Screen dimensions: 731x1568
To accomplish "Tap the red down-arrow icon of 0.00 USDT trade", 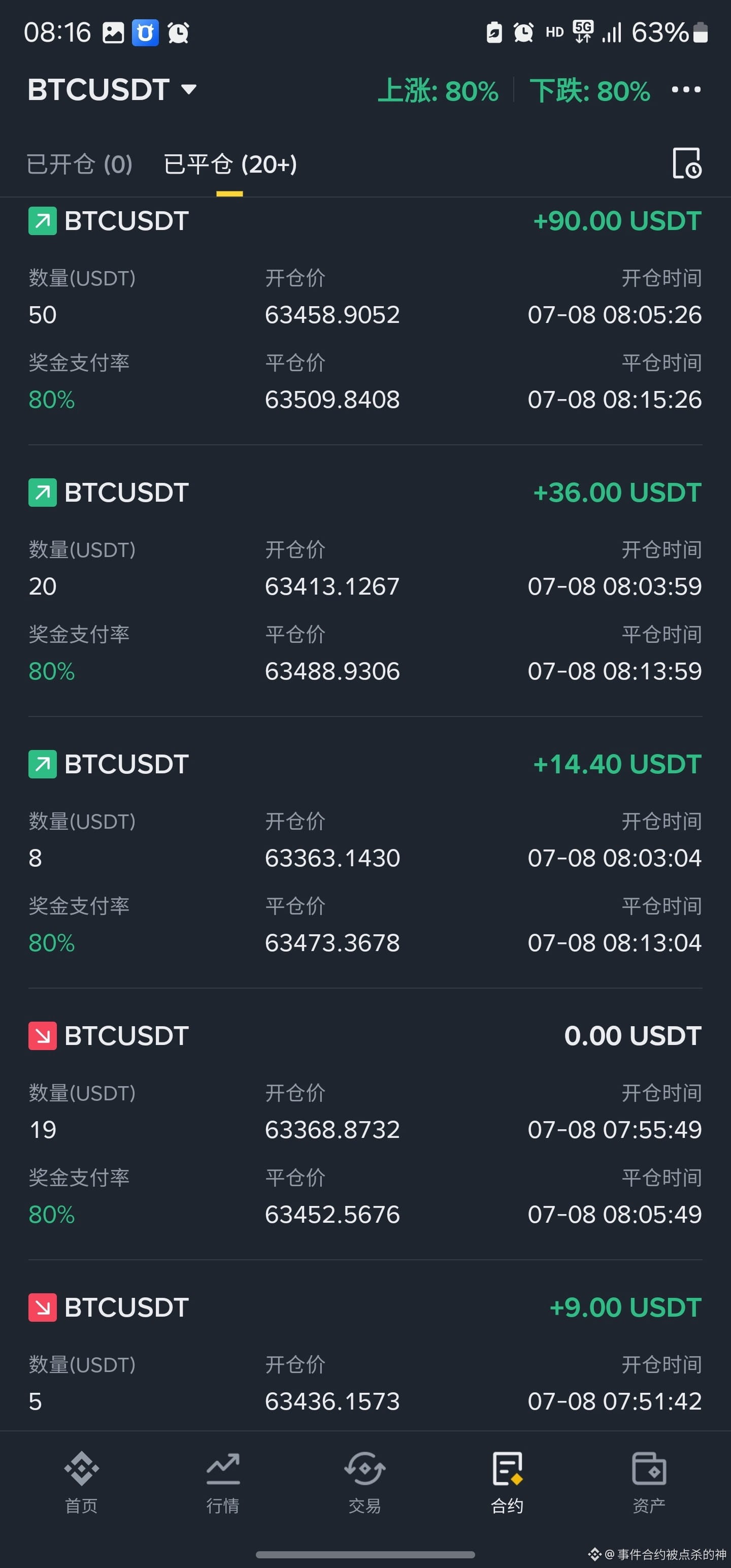I will (43, 1036).
